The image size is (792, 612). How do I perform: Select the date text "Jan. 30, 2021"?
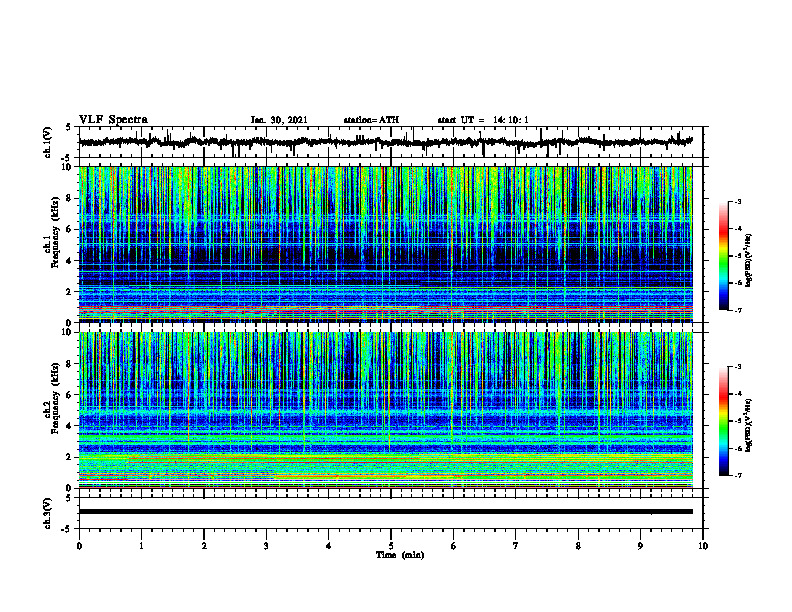pyautogui.click(x=279, y=120)
